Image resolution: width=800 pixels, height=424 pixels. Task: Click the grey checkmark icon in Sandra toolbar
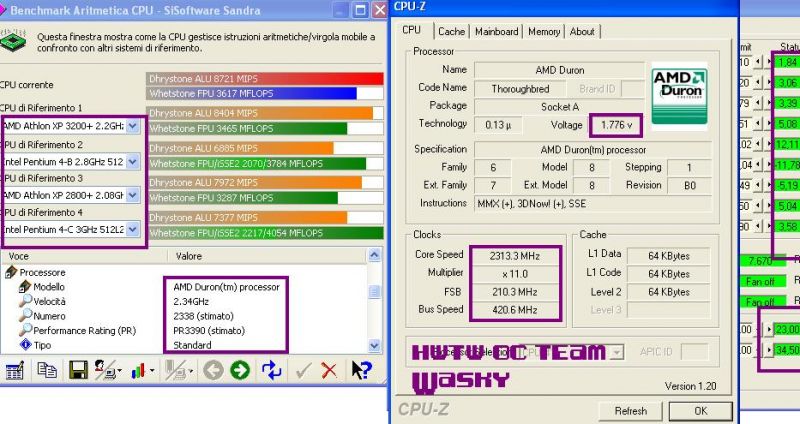coord(304,370)
